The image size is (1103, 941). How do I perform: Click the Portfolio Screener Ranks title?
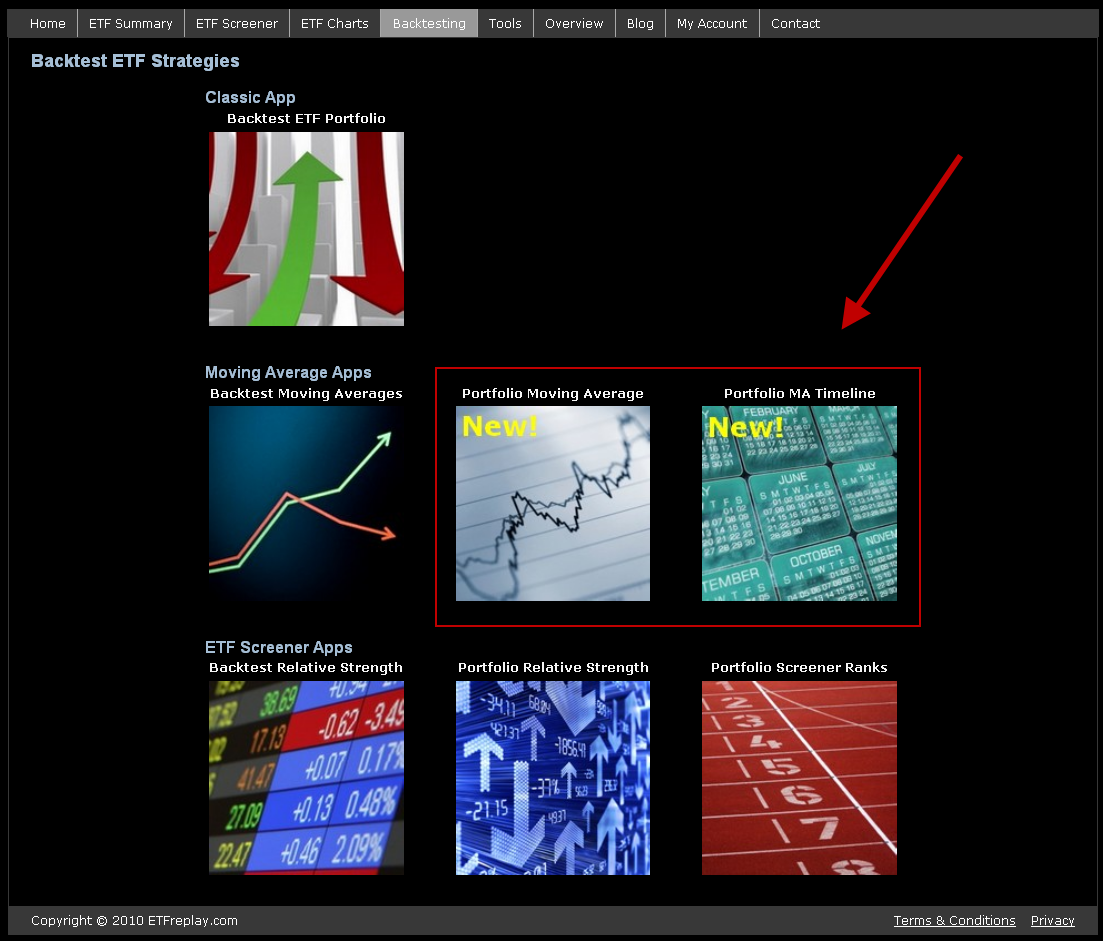click(799, 667)
